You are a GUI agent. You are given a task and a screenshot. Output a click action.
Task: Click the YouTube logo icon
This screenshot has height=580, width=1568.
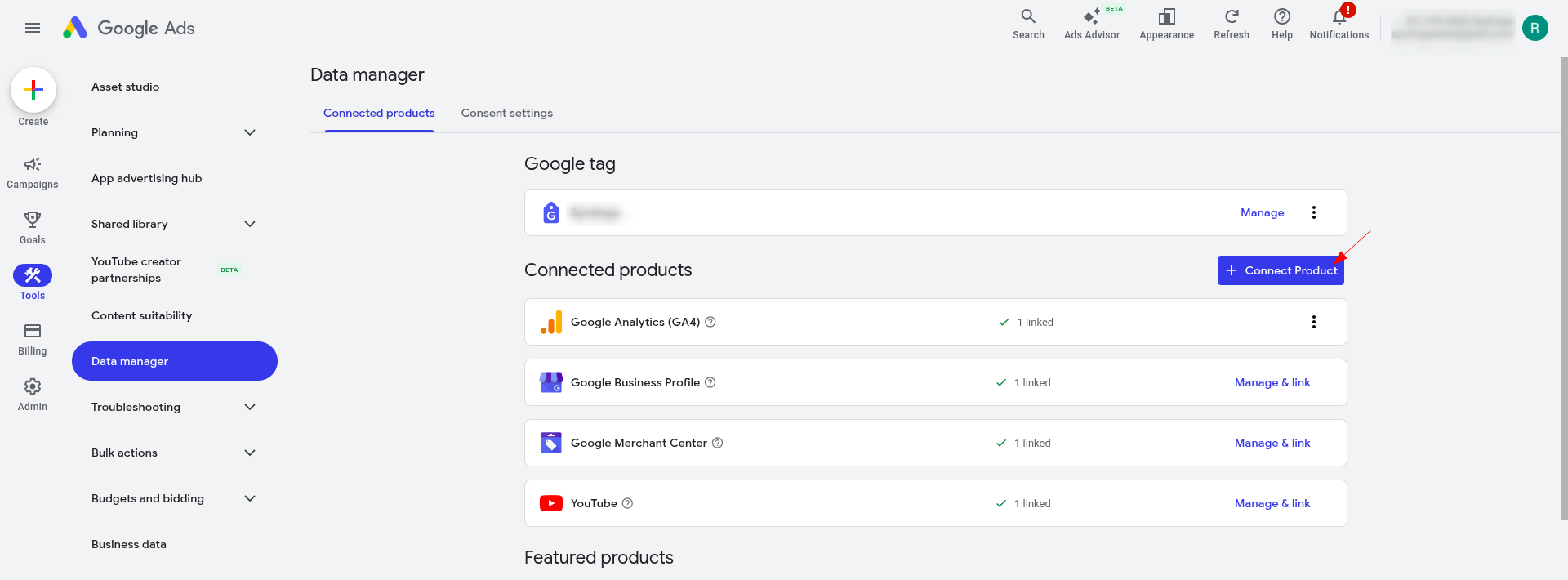click(551, 503)
